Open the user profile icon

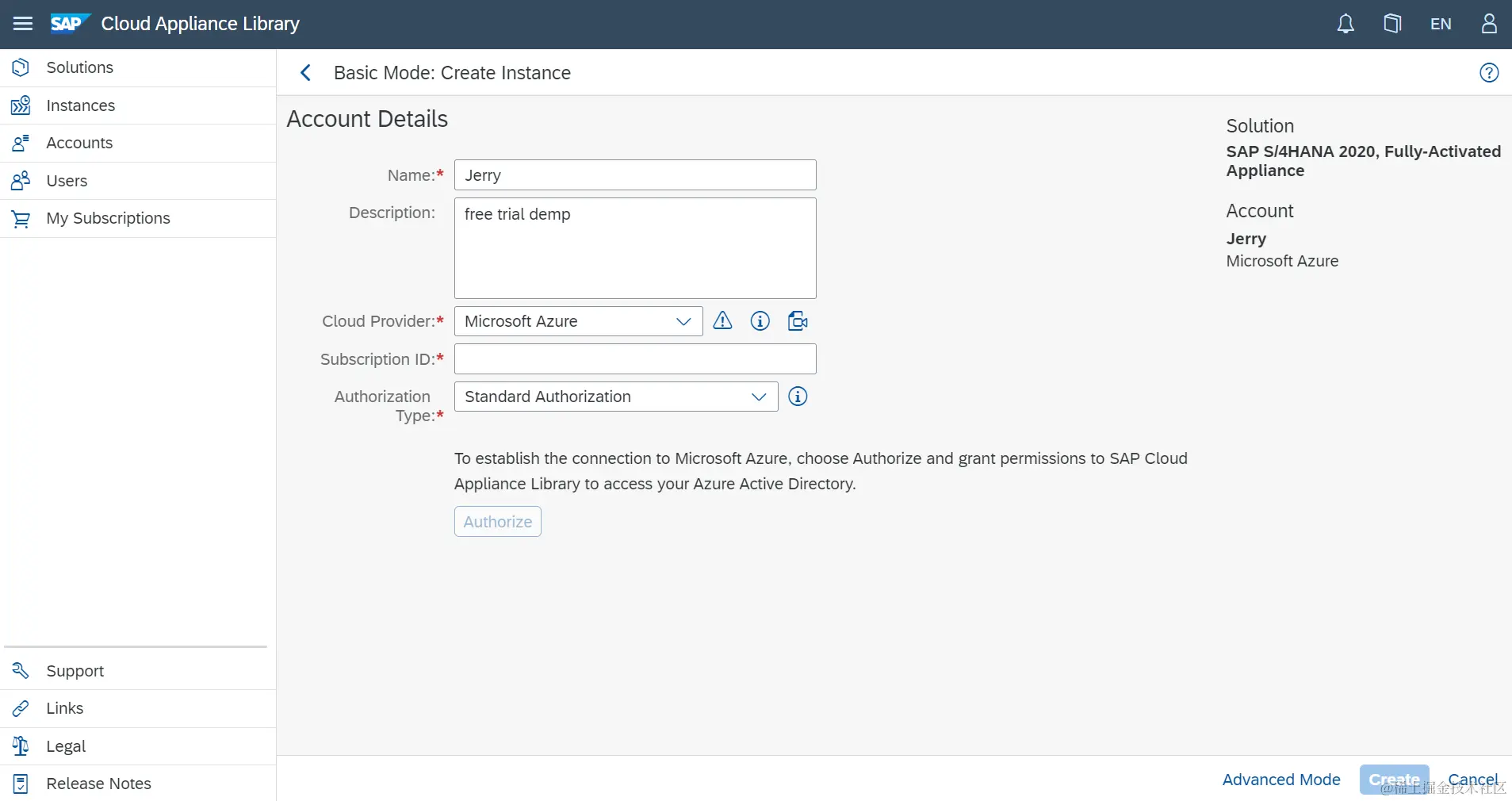[x=1489, y=24]
